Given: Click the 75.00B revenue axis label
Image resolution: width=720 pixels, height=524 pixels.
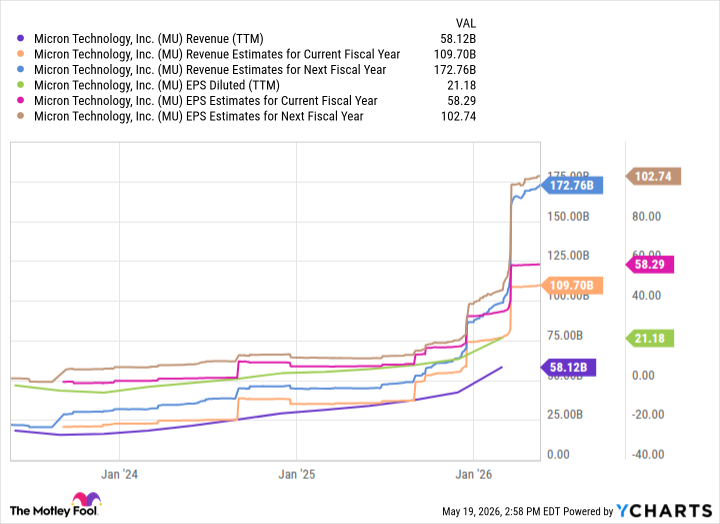Looking at the screenshot, I should point(565,336).
